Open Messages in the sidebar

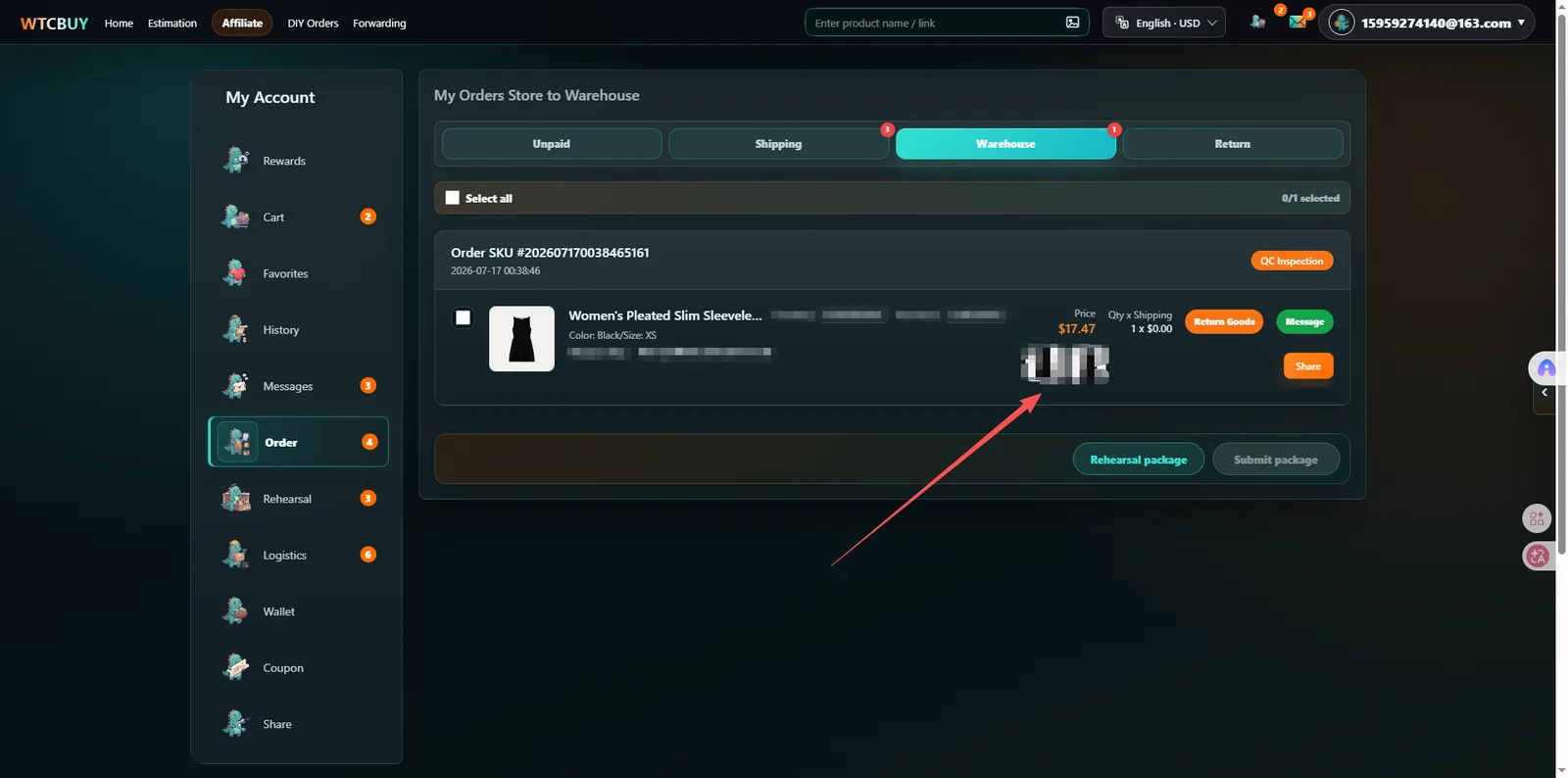click(298, 386)
